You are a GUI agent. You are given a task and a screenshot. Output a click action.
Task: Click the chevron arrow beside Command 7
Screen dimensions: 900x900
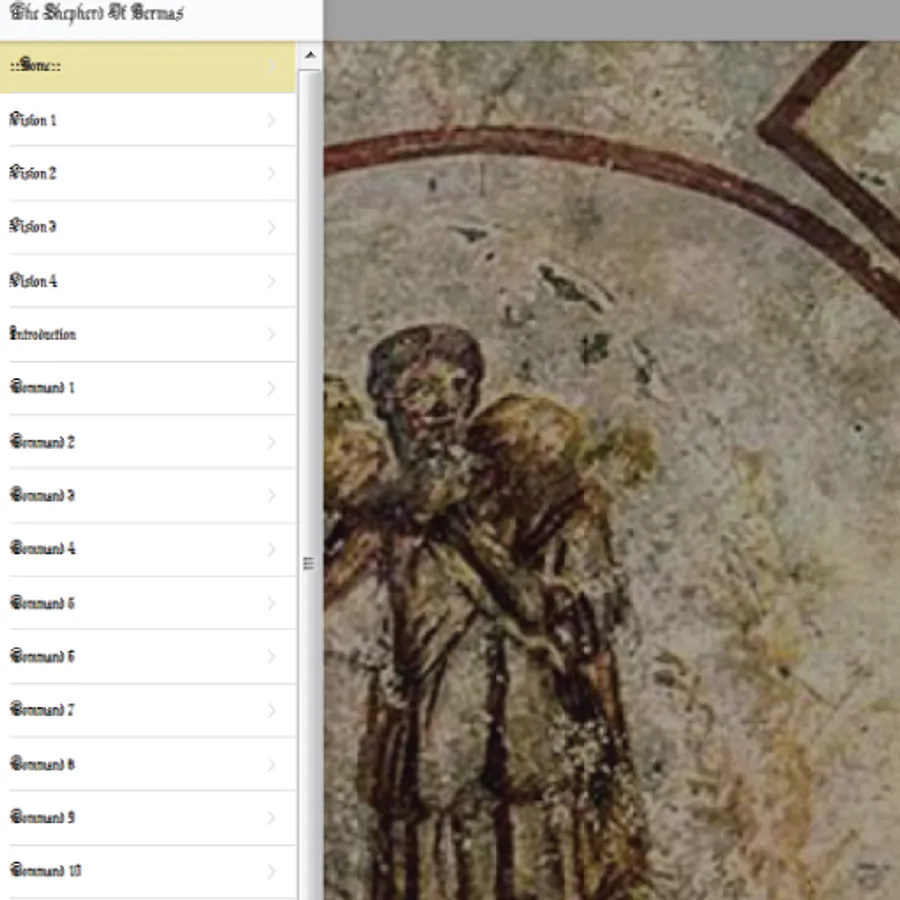(271, 710)
